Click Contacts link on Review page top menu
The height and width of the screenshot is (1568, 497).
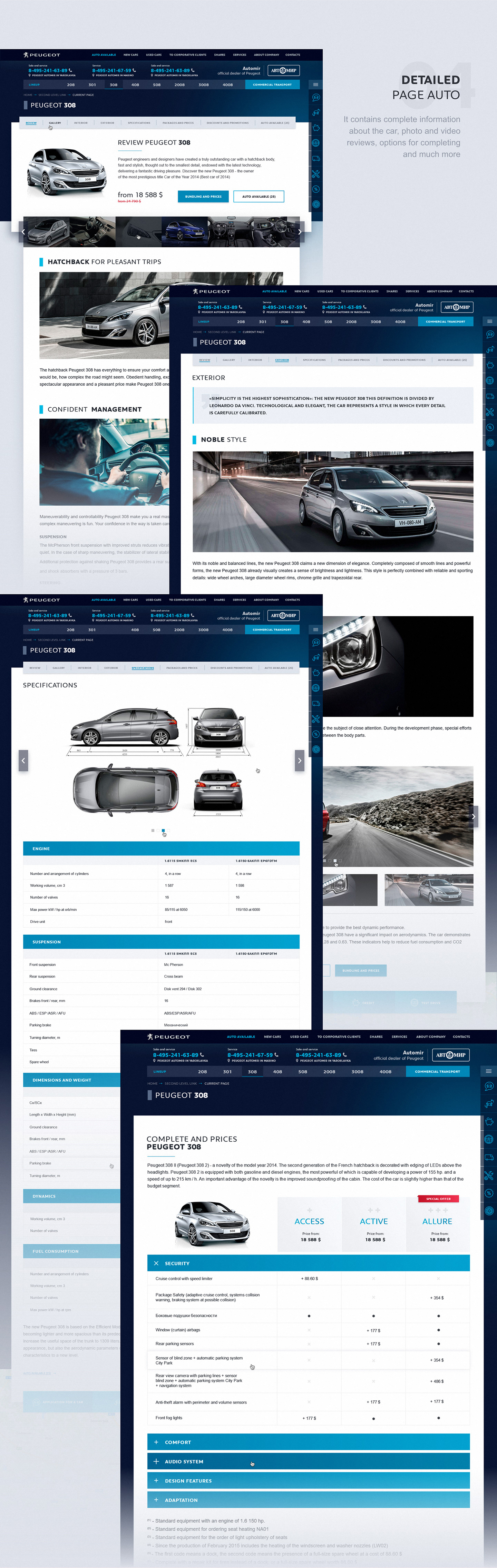[292, 55]
